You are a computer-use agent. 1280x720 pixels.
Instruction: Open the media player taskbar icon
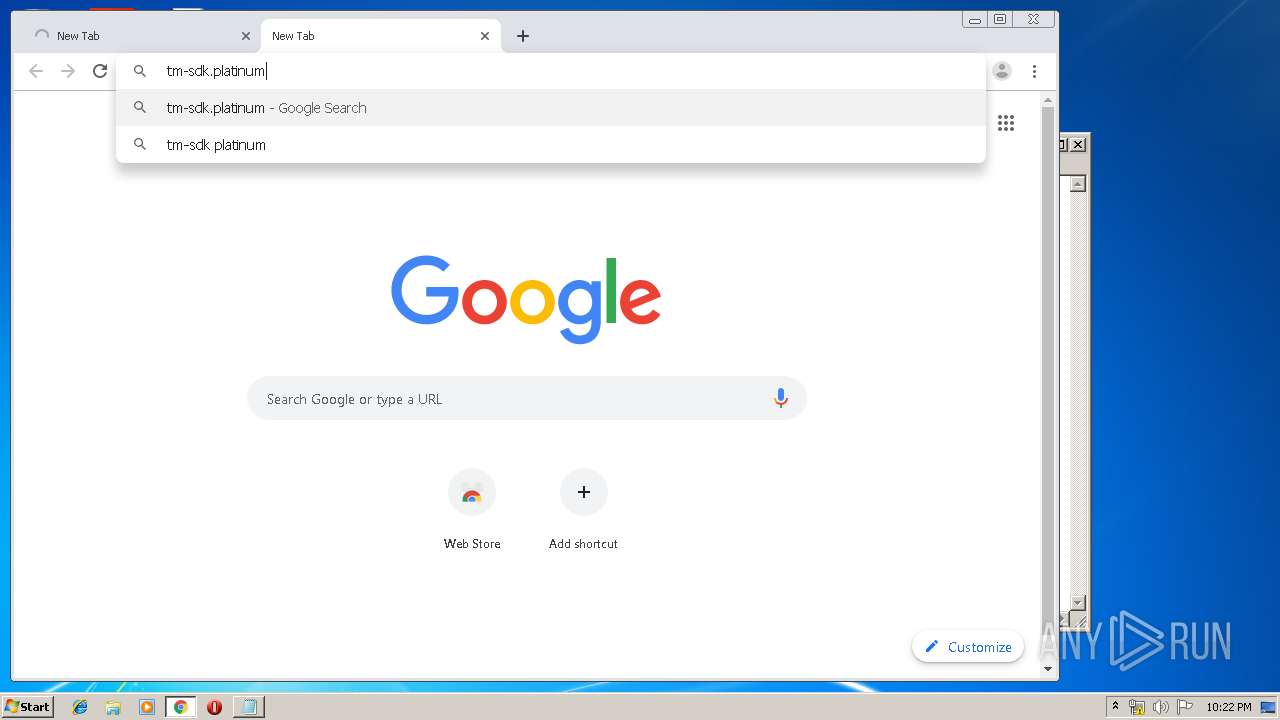pos(147,707)
